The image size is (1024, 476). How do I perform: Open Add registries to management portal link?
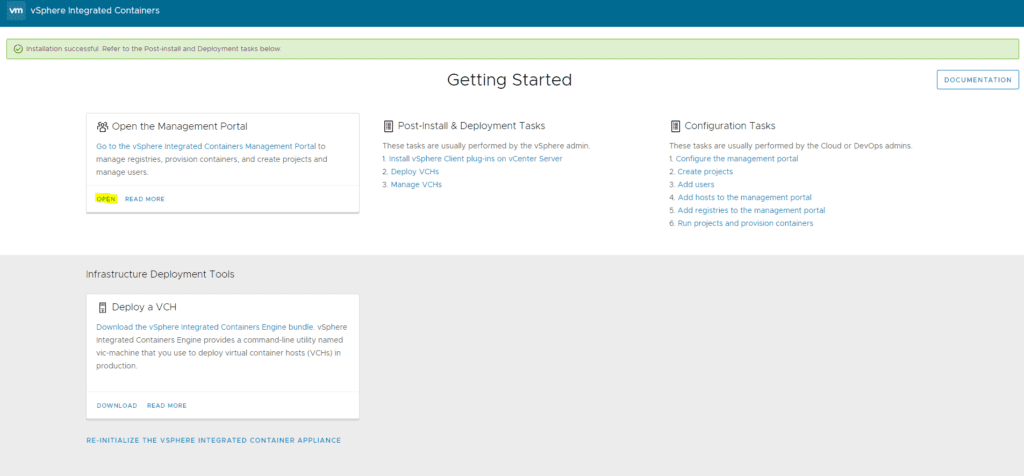[750, 211]
